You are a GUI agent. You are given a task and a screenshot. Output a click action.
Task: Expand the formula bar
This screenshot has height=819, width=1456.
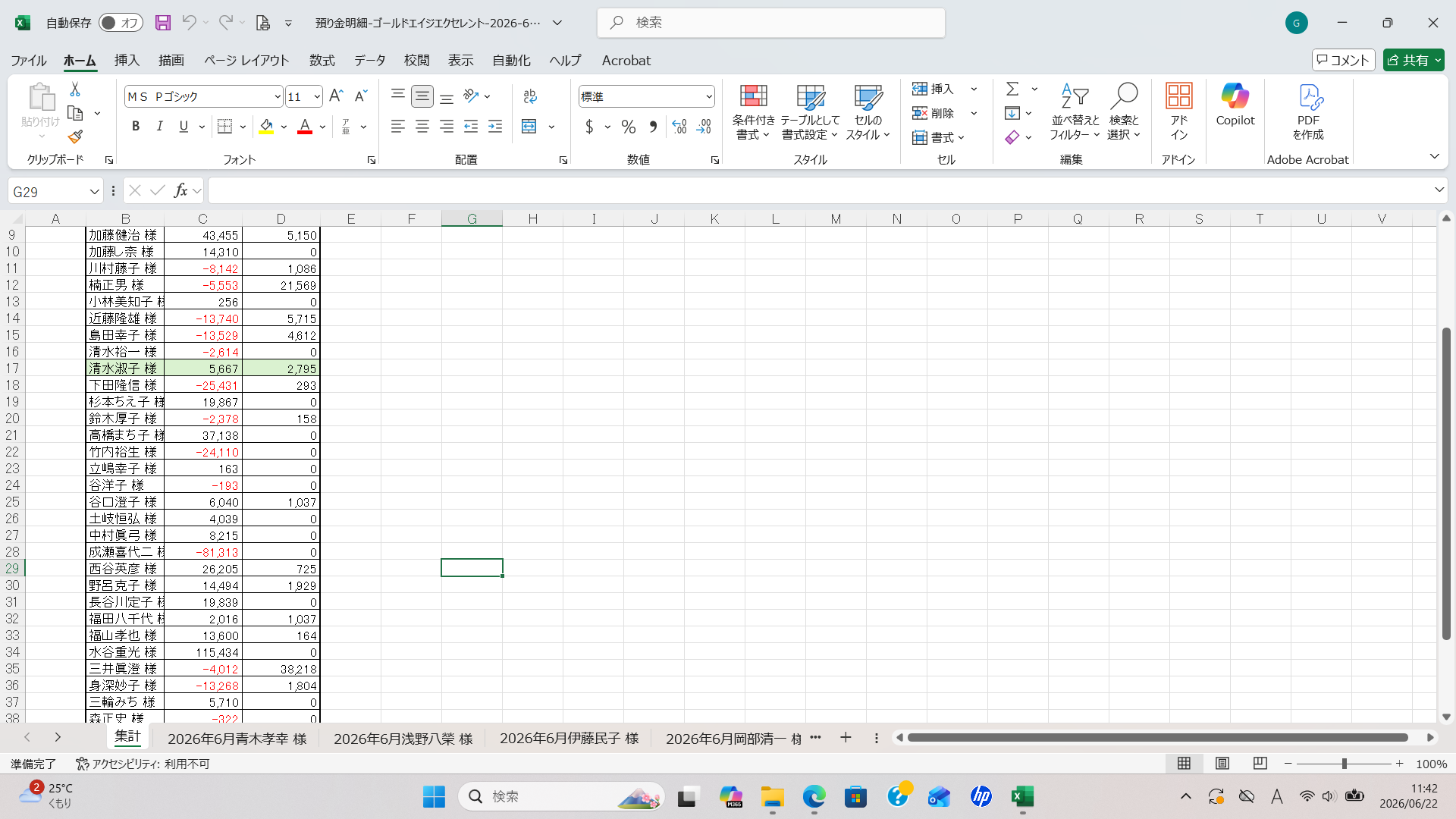point(1439,190)
